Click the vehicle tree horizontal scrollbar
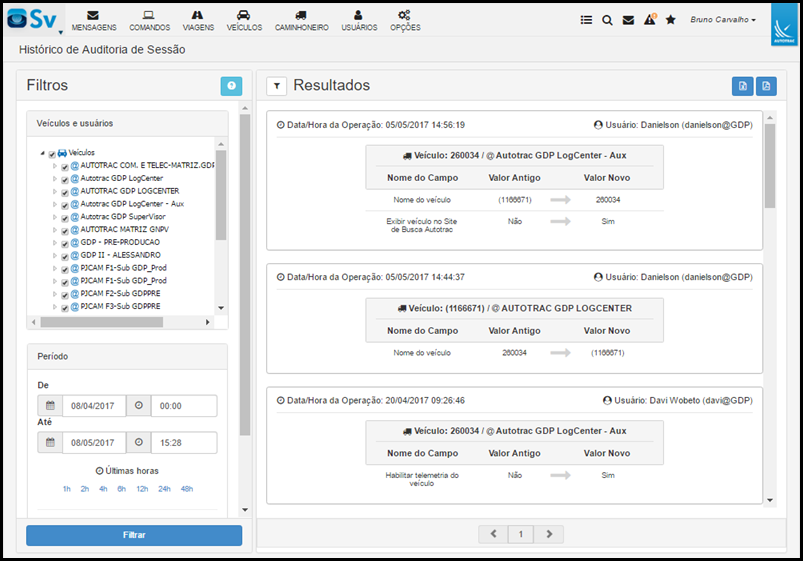Viewport: 803px width, 561px height. pos(102,322)
